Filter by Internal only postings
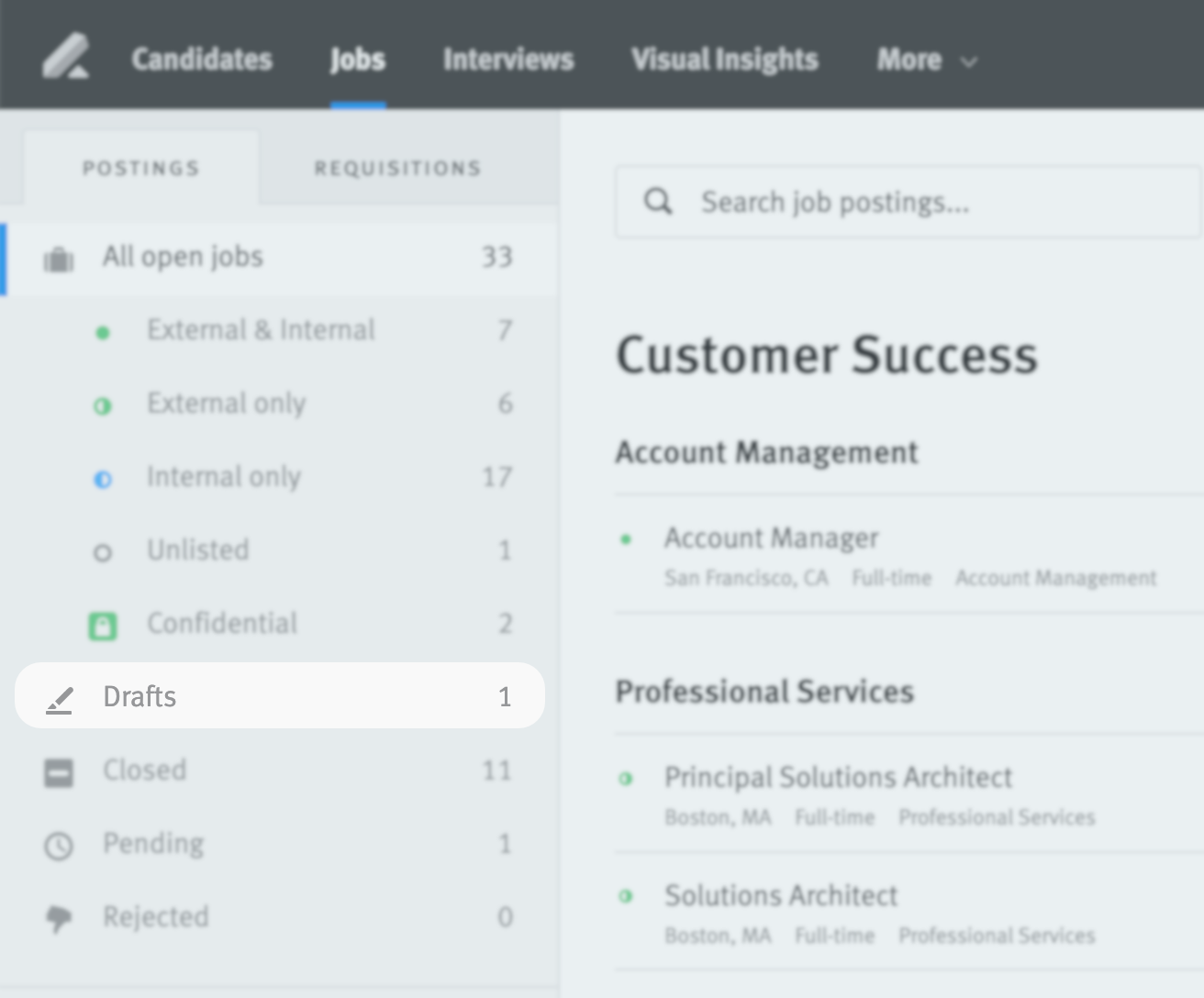The height and width of the screenshot is (998, 1204). pos(279,477)
